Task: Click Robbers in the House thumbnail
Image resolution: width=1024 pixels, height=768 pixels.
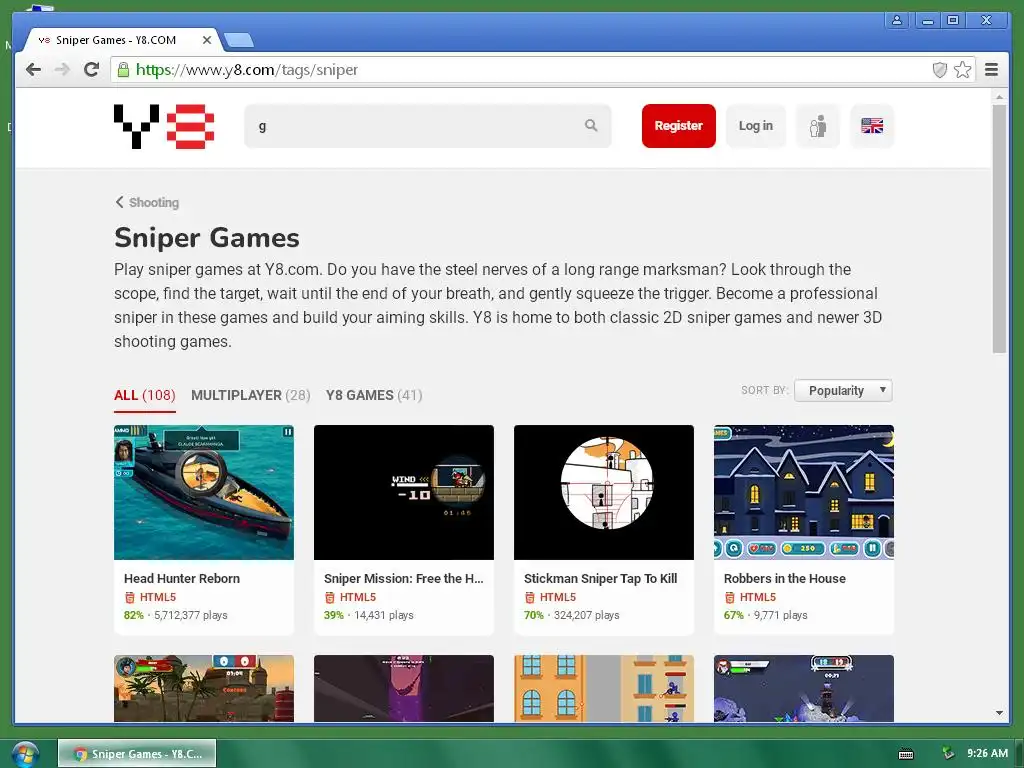Action: pyautogui.click(x=803, y=492)
